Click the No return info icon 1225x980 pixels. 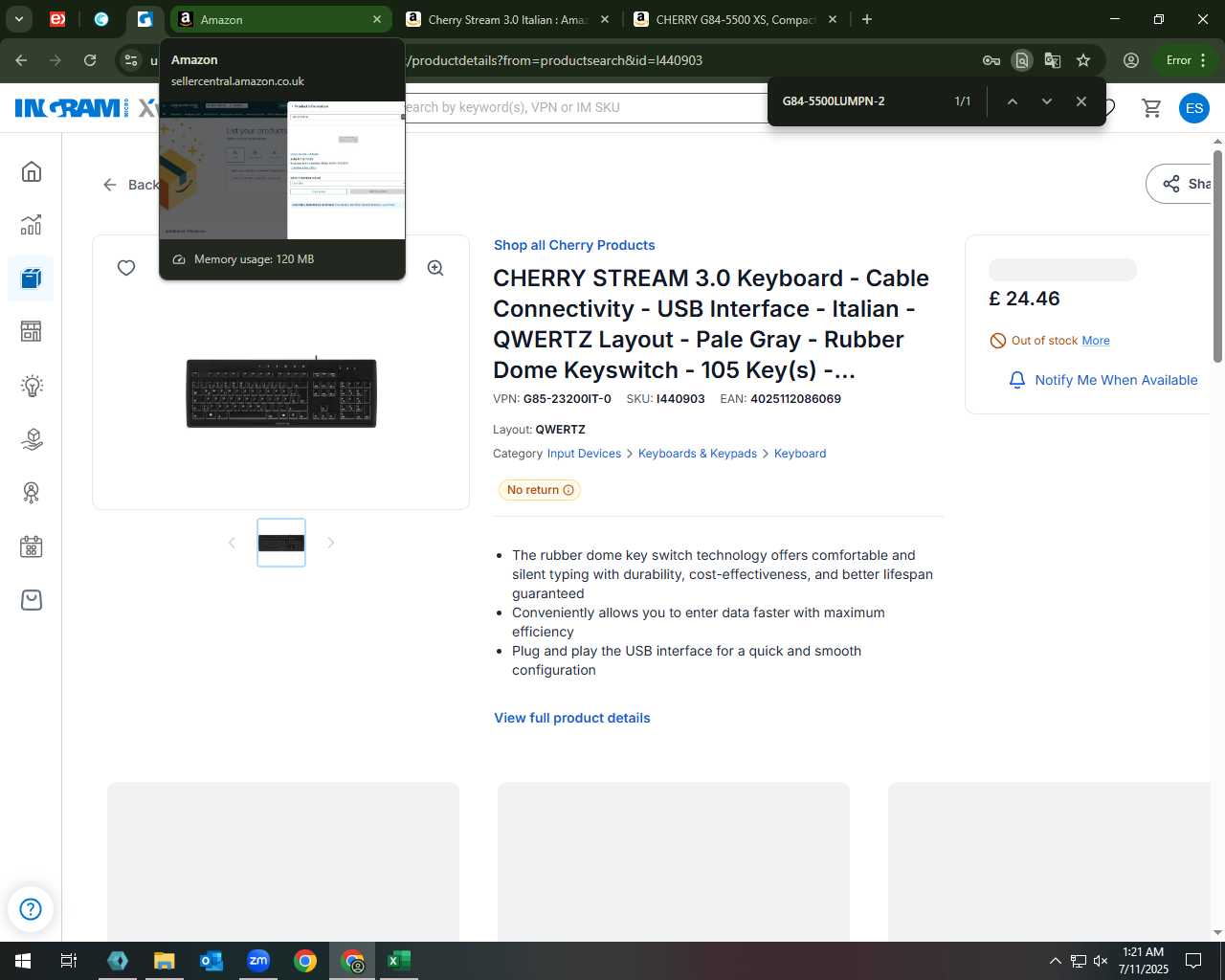tap(568, 490)
